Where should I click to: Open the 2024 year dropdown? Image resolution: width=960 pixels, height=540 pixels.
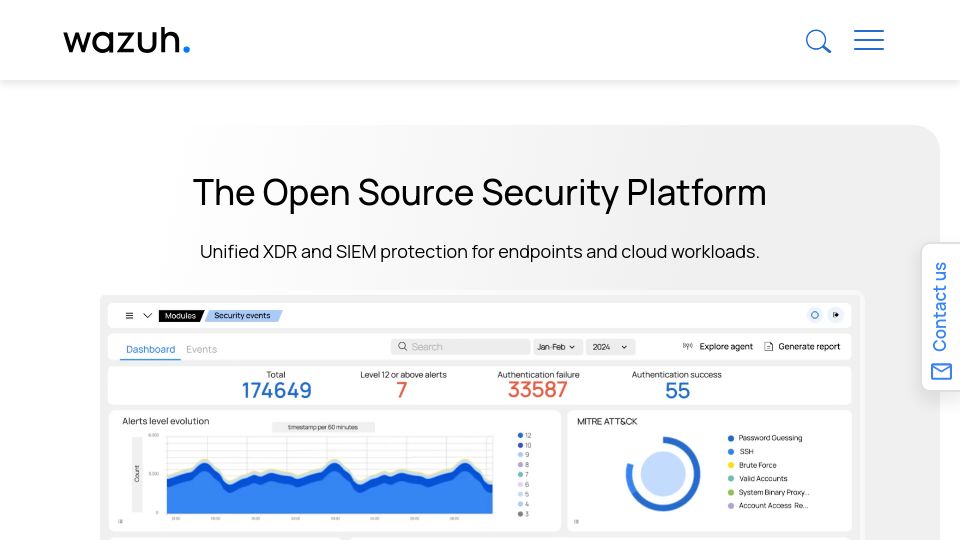click(x=610, y=347)
